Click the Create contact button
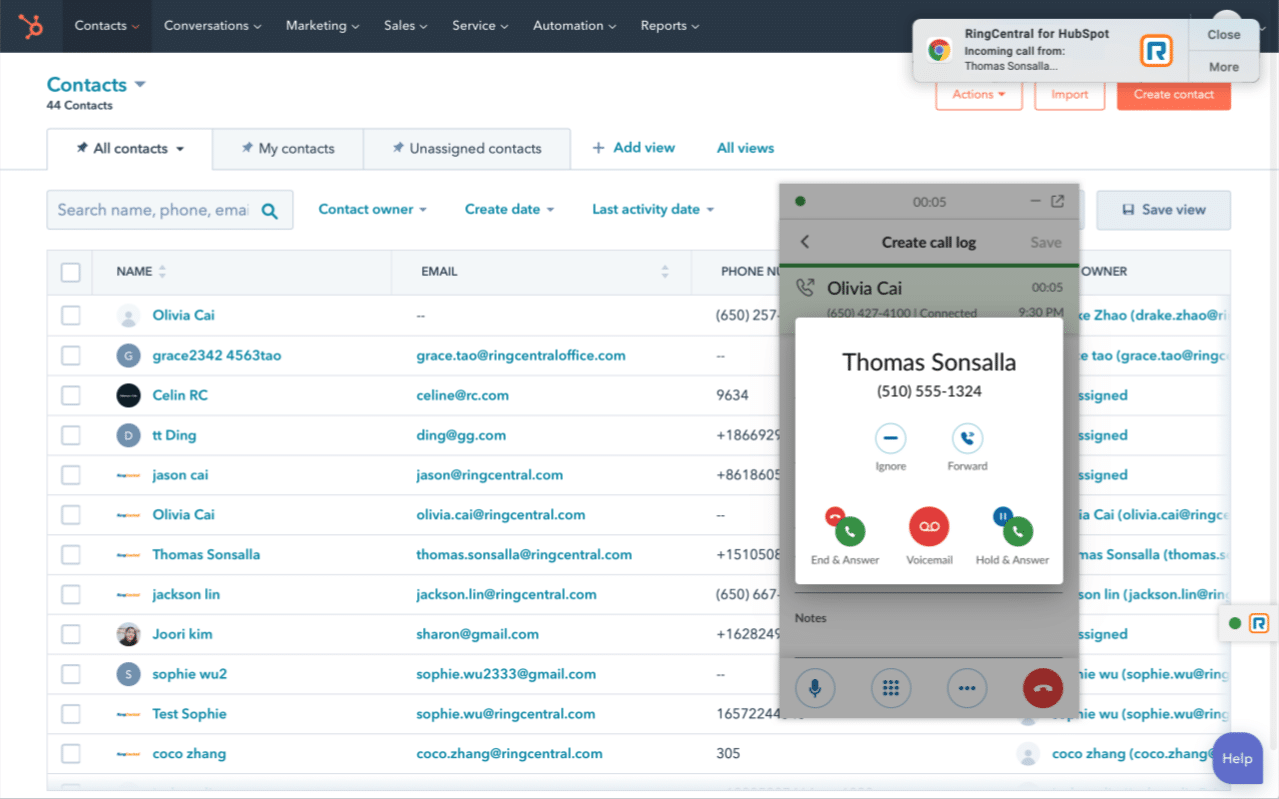The width and height of the screenshot is (1279, 799). coord(1173,95)
